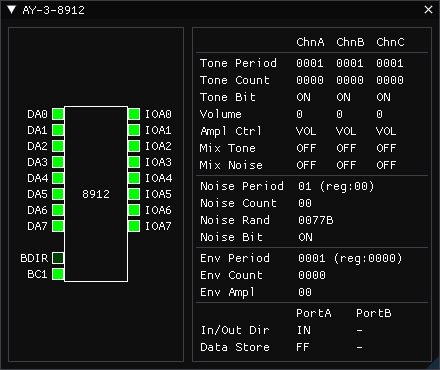This screenshot has height=370, width=440.
Task: Click the DA6 pin indicator
Action: [x=58, y=210]
